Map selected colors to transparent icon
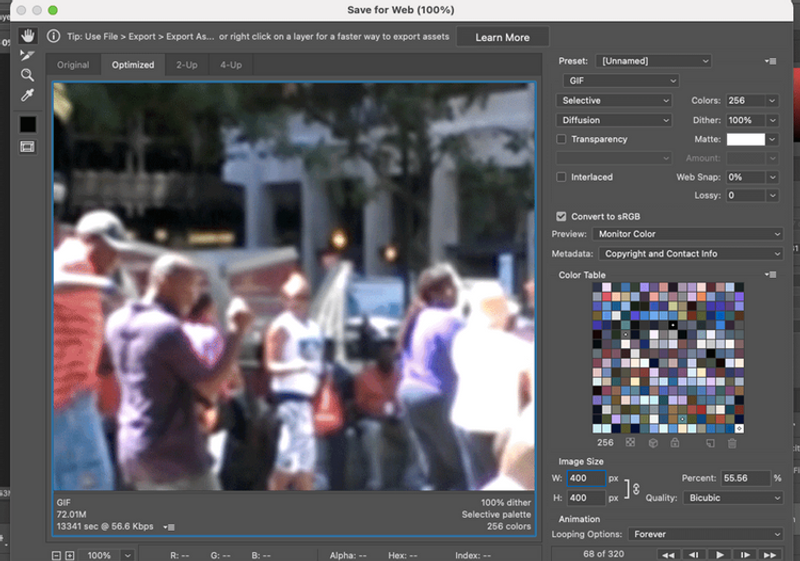Screen dimensions: 800x561 (x=630, y=443)
